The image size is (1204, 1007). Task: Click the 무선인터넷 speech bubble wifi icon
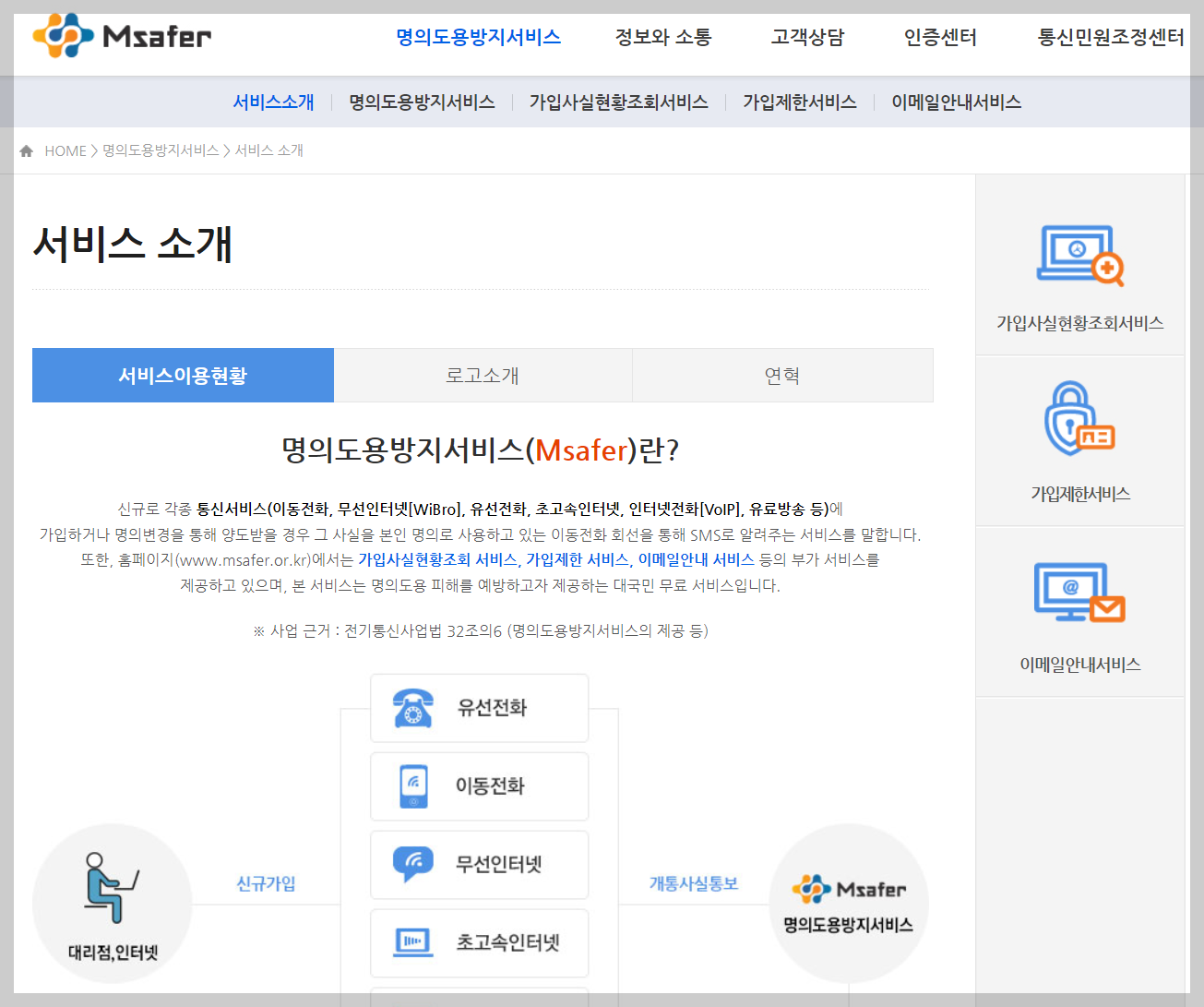pyautogui.click(x=412, y=865)
